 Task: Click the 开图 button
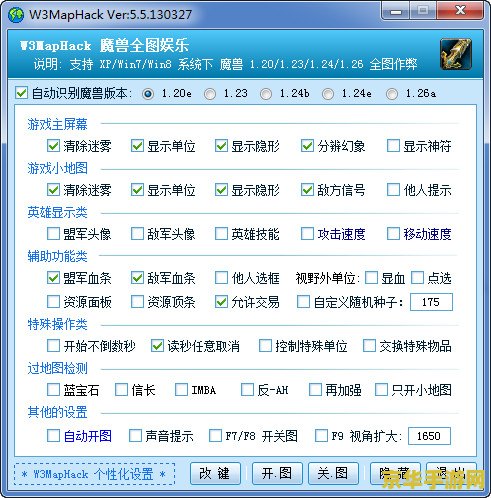277,473
